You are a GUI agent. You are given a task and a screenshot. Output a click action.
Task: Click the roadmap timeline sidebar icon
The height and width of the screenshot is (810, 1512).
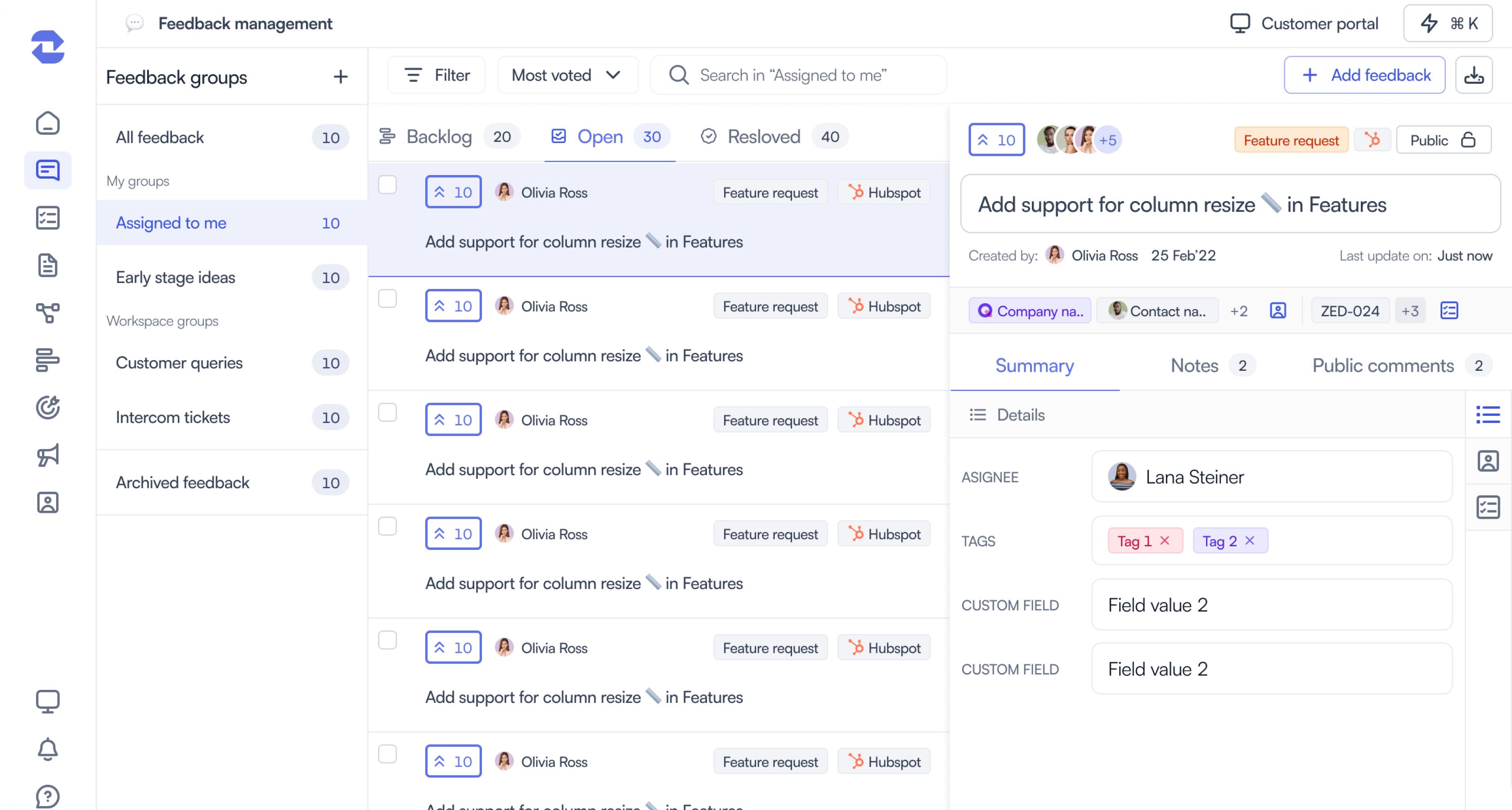tap(48, 360)
